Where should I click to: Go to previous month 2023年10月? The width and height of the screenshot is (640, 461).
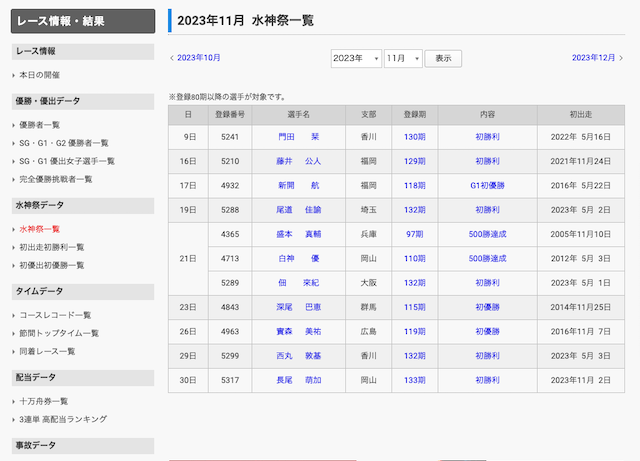pos(198,58)
